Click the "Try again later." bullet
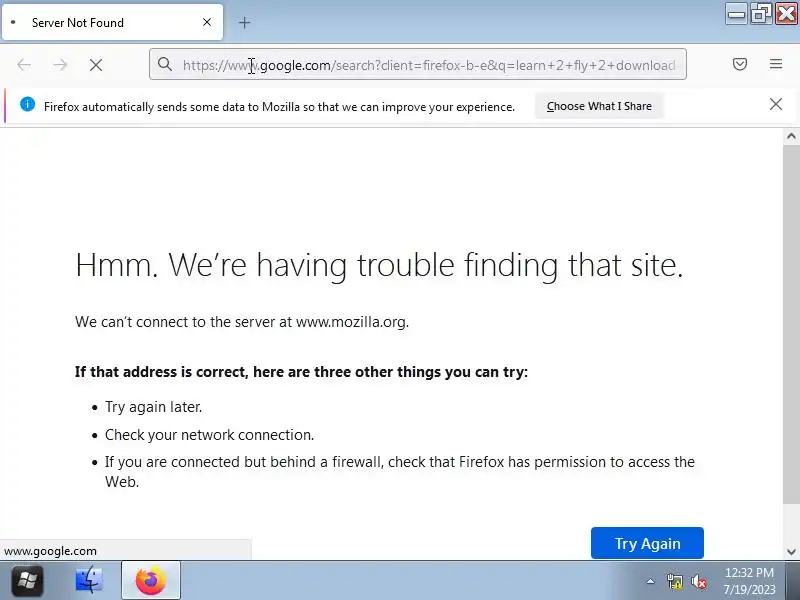The height and width of the screenshot is (600, 800). pos(154,407)
